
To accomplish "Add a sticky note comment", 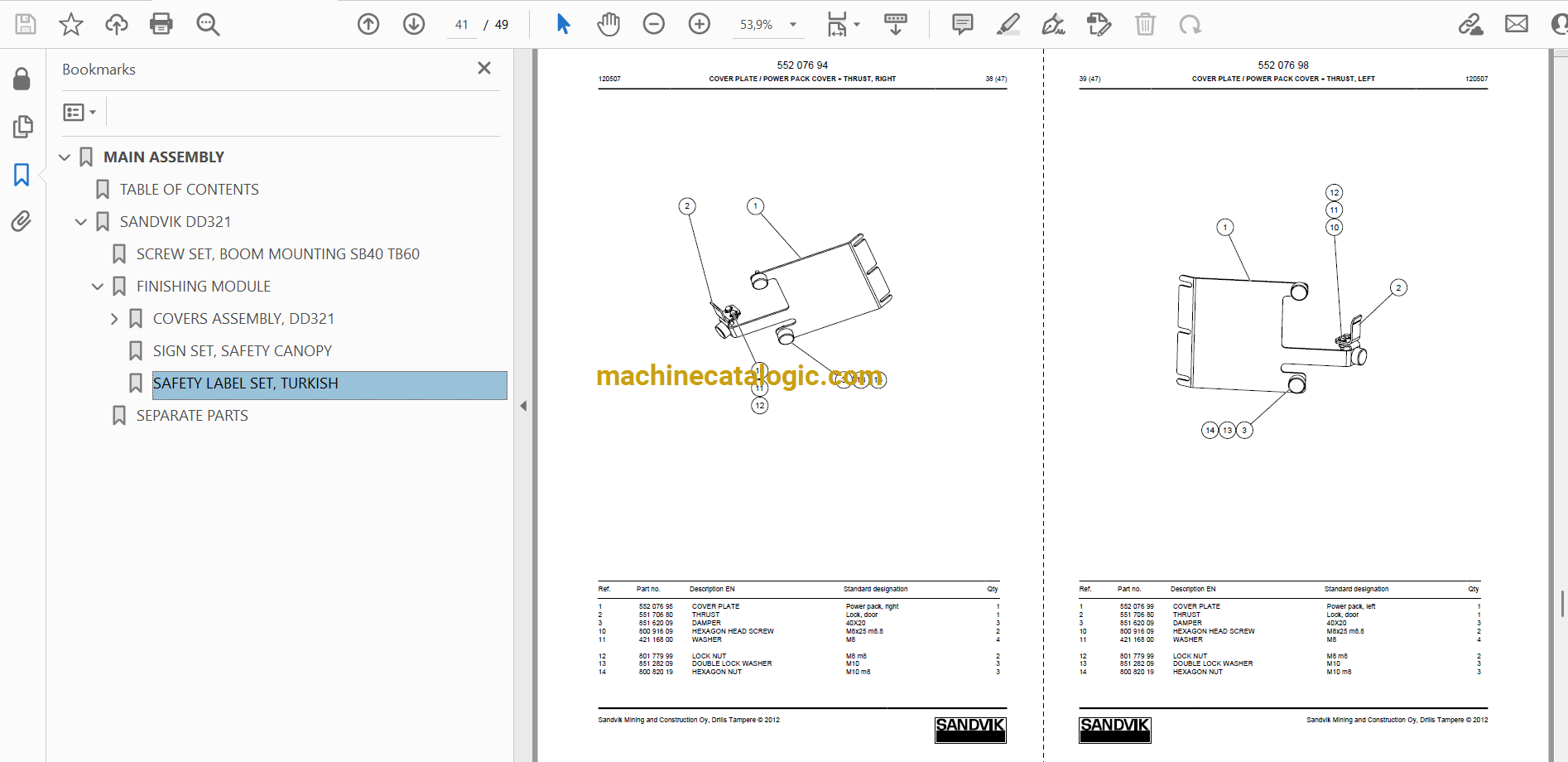I will coord(962,24).
